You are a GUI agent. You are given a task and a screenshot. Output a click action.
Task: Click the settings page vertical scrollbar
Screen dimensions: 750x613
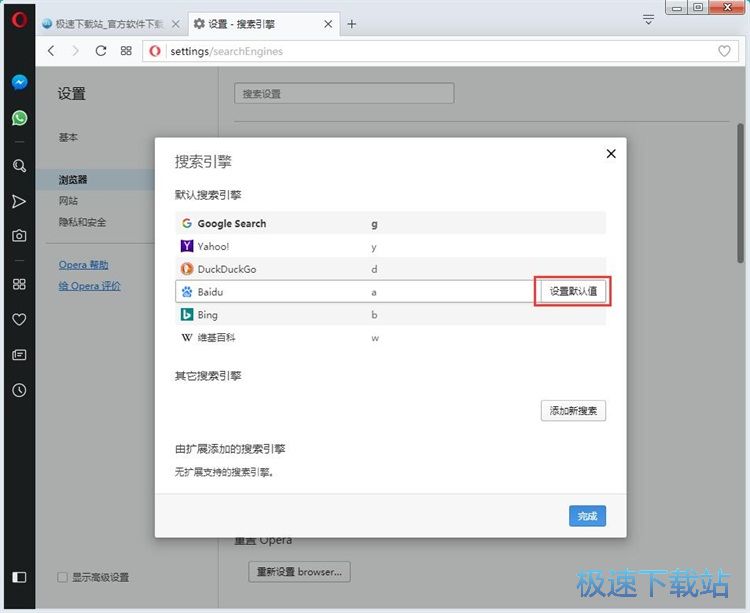click(740, 194)
